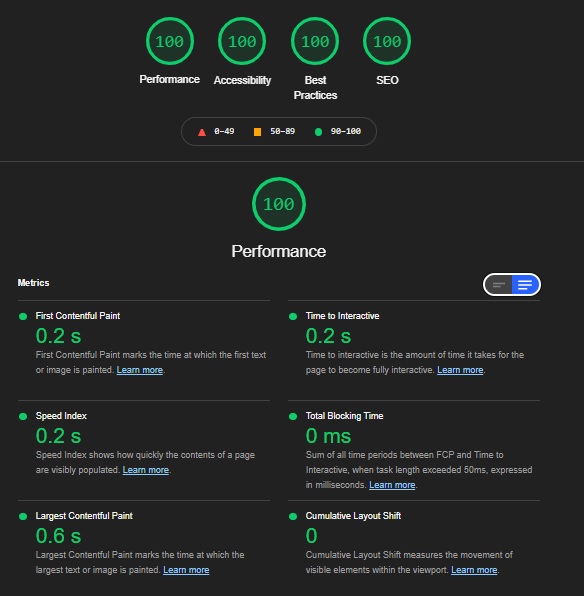584x596 pixels.
Task: Click green status dot beside Cumulative Layout Shift
Action: 293,516
